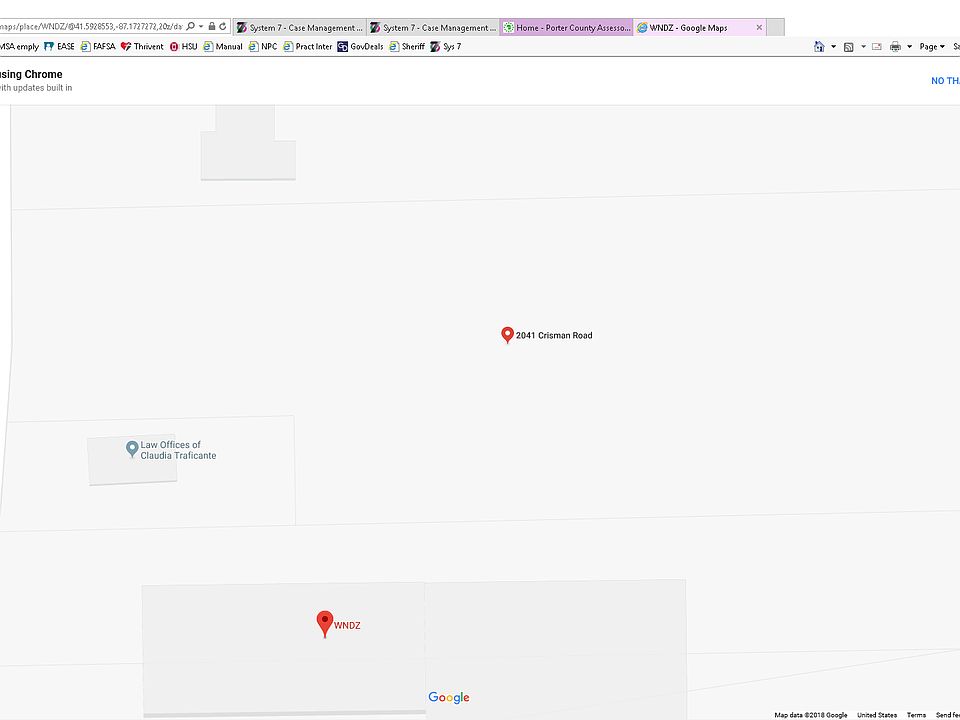Open the Manual favorites bookmark
This screenshot has height=720, width=960.
[223, 47]
